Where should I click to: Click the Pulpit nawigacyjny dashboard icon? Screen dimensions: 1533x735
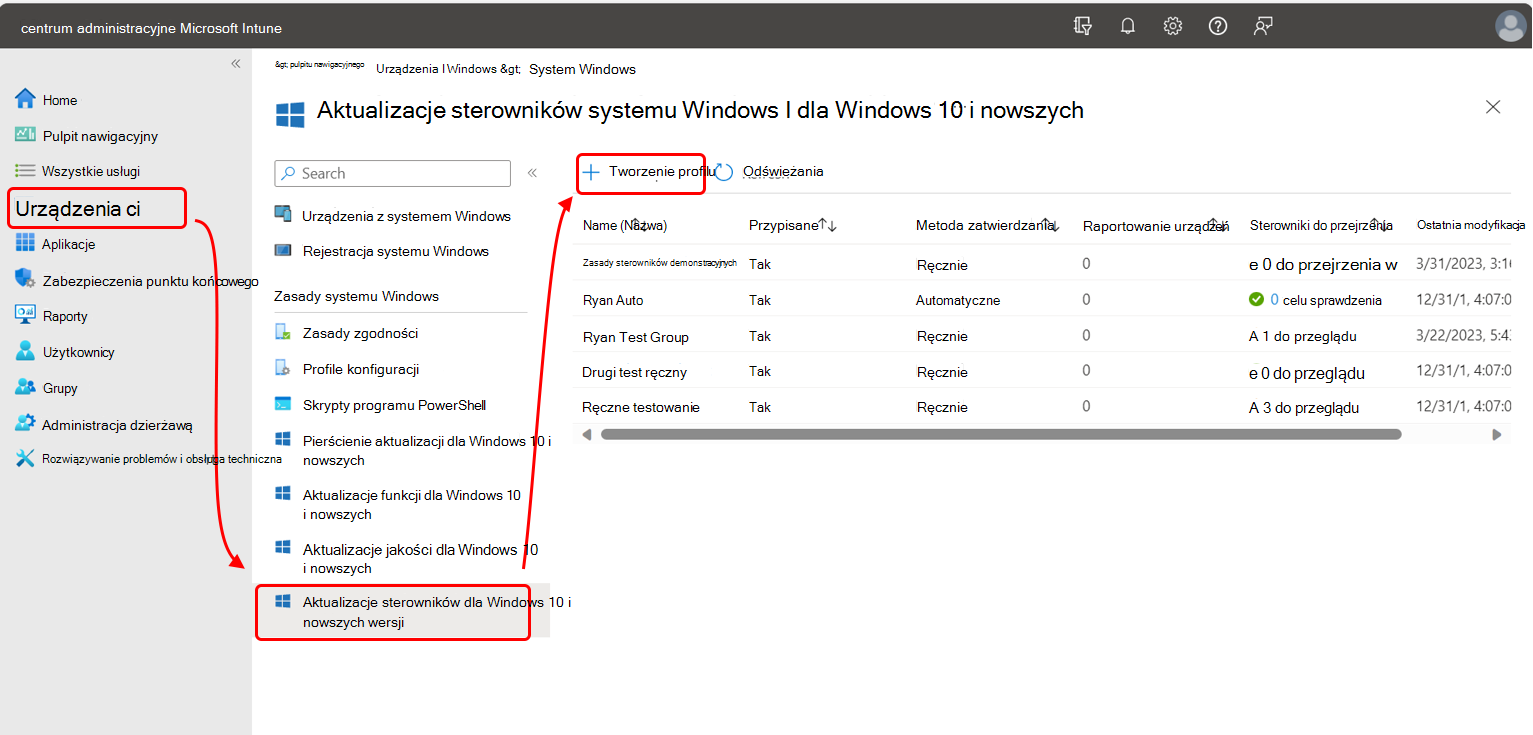click(x=25, y=135)
